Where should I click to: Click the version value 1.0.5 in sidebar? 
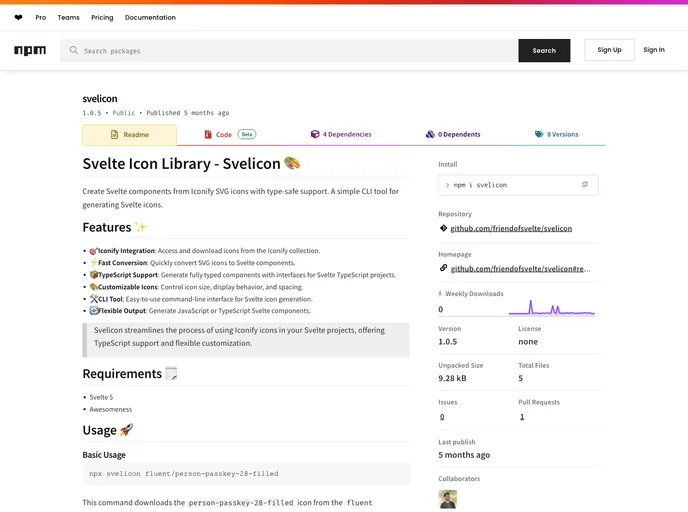[448, 342]
